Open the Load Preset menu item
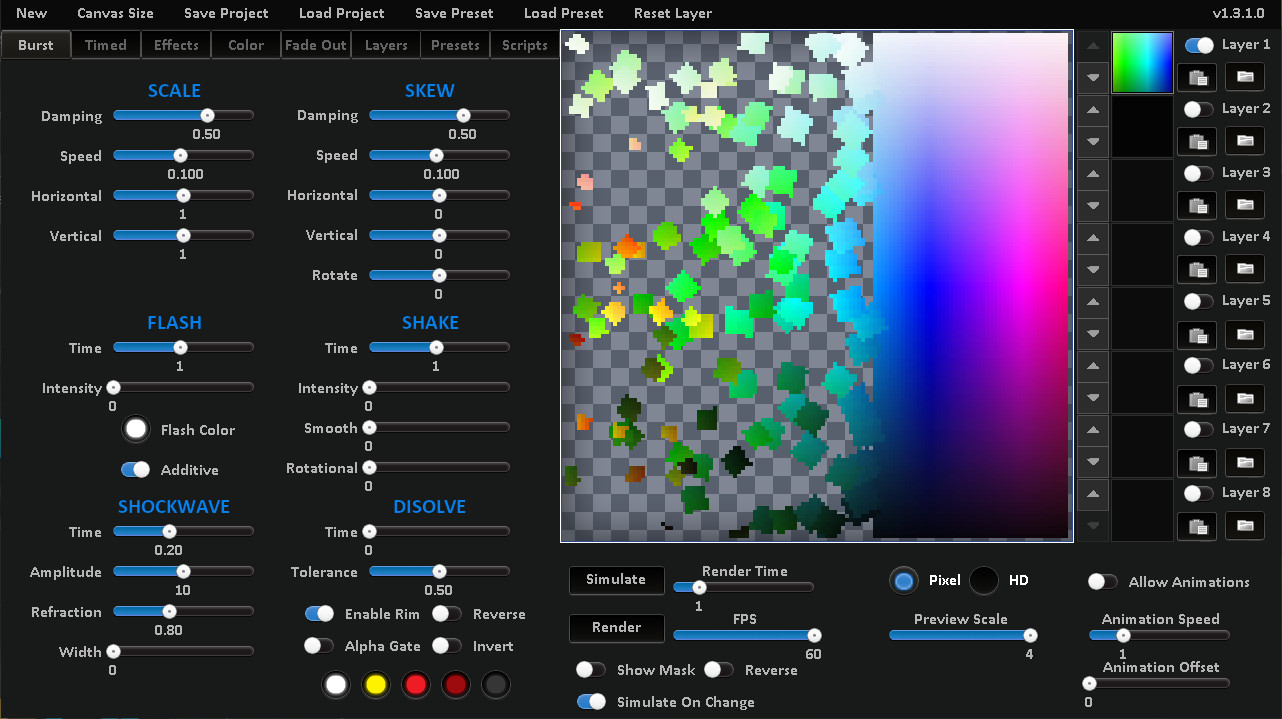 coord(563,13)
